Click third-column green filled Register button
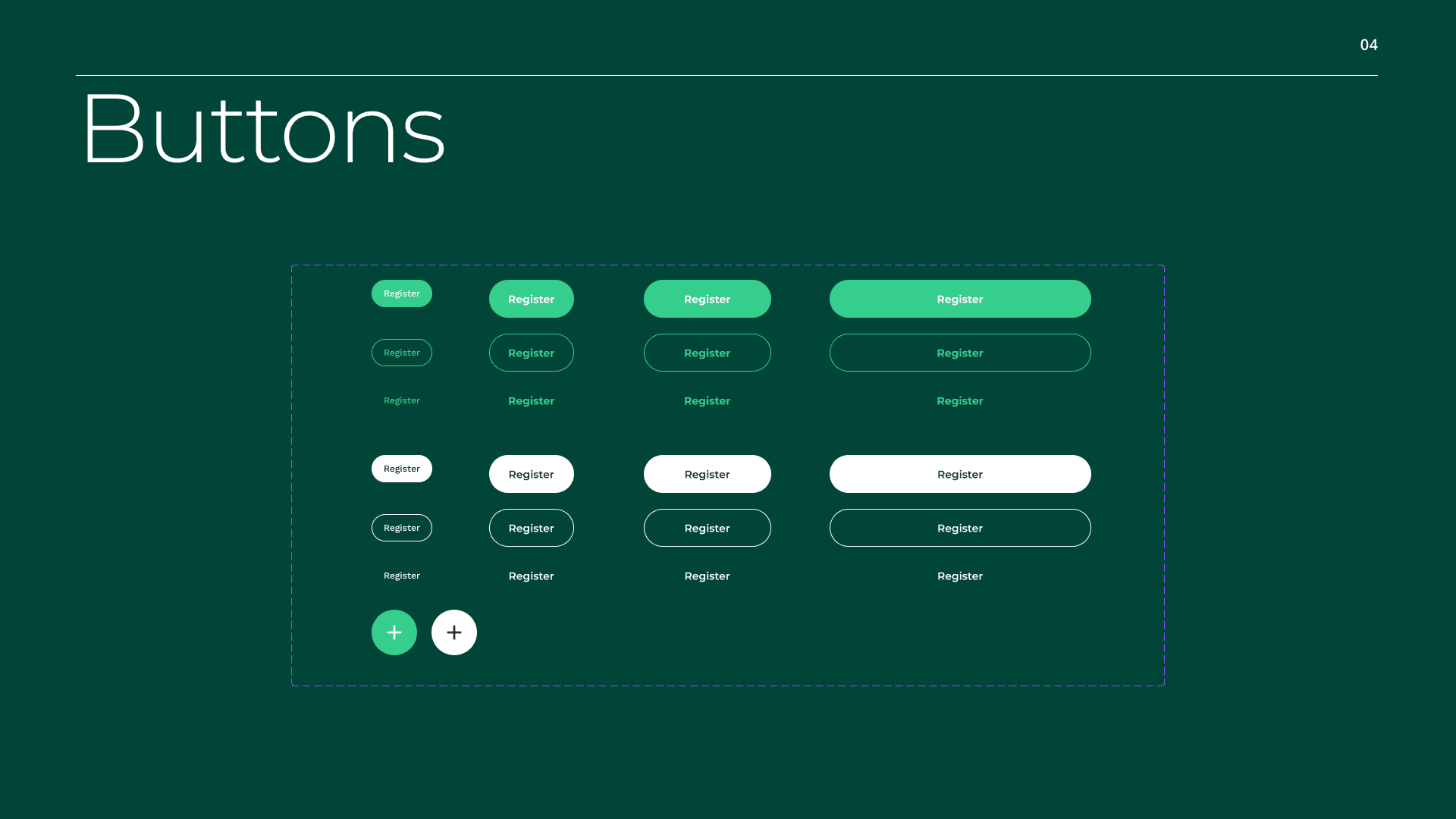1456x819 pixels. (x=708, y=299)
